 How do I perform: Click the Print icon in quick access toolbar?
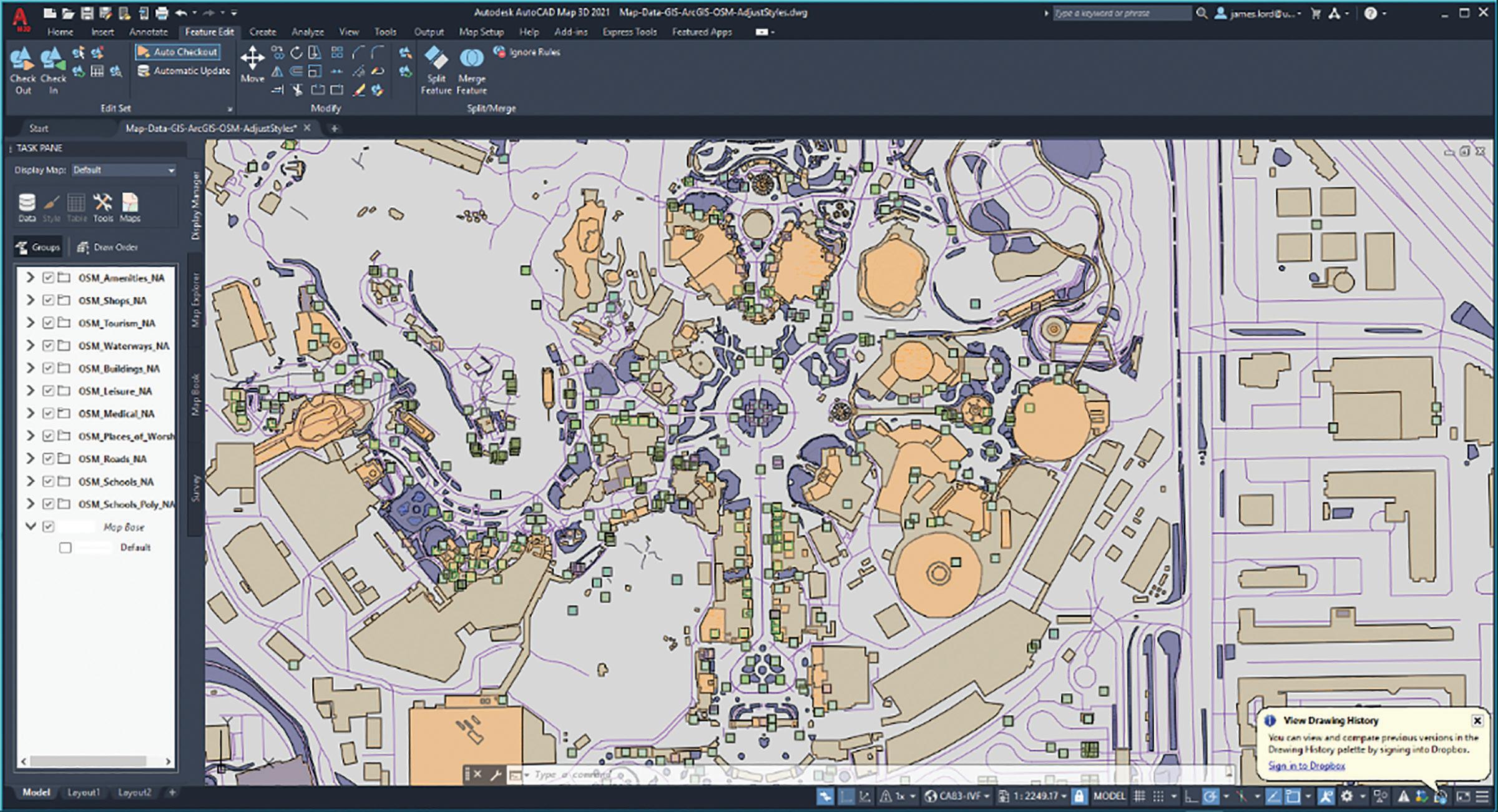(162, 12)
